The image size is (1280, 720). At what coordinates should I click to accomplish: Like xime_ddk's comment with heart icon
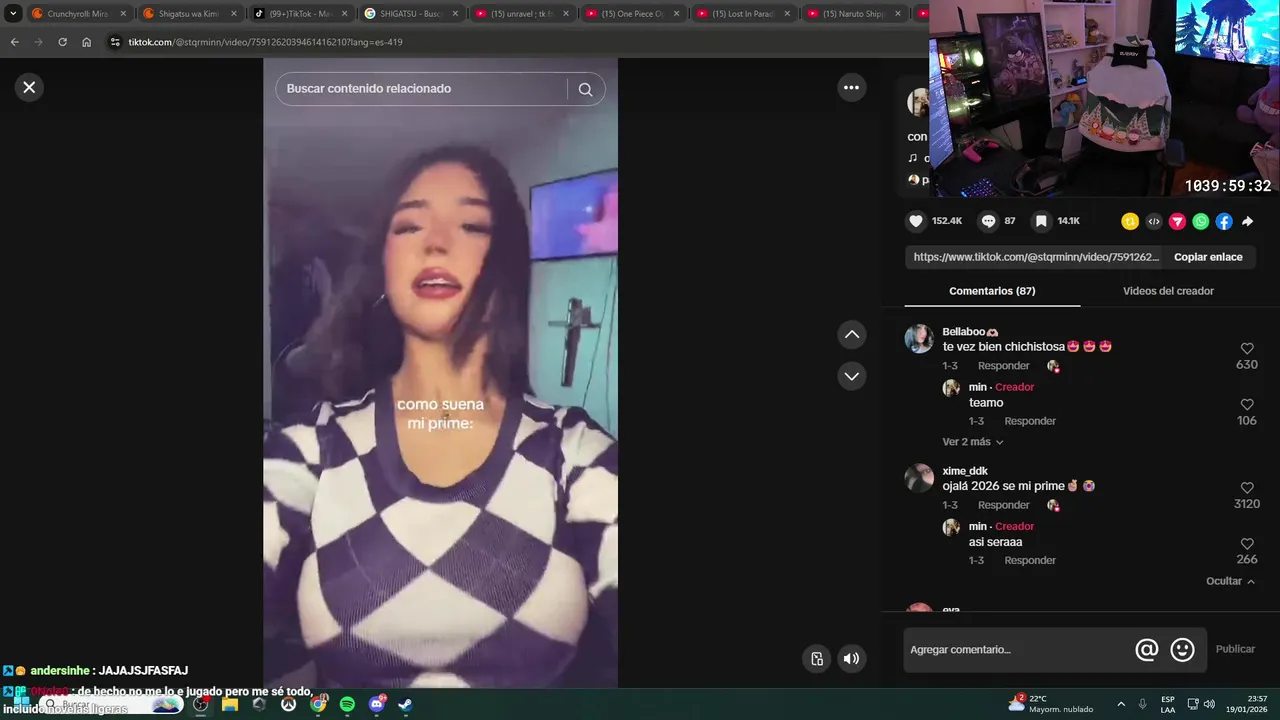pyautogui.click(x=1247, y=488)
